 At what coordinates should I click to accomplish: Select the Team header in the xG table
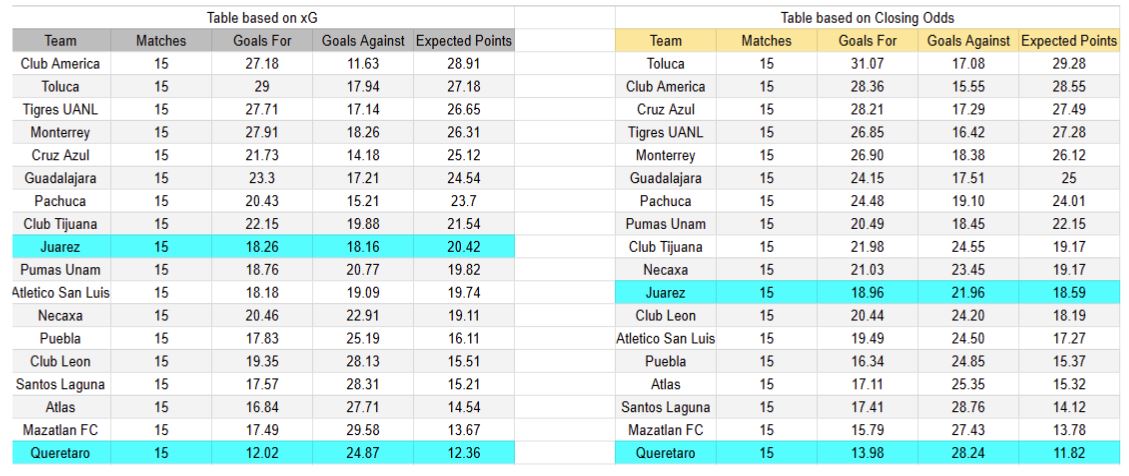tap(61, 41)
